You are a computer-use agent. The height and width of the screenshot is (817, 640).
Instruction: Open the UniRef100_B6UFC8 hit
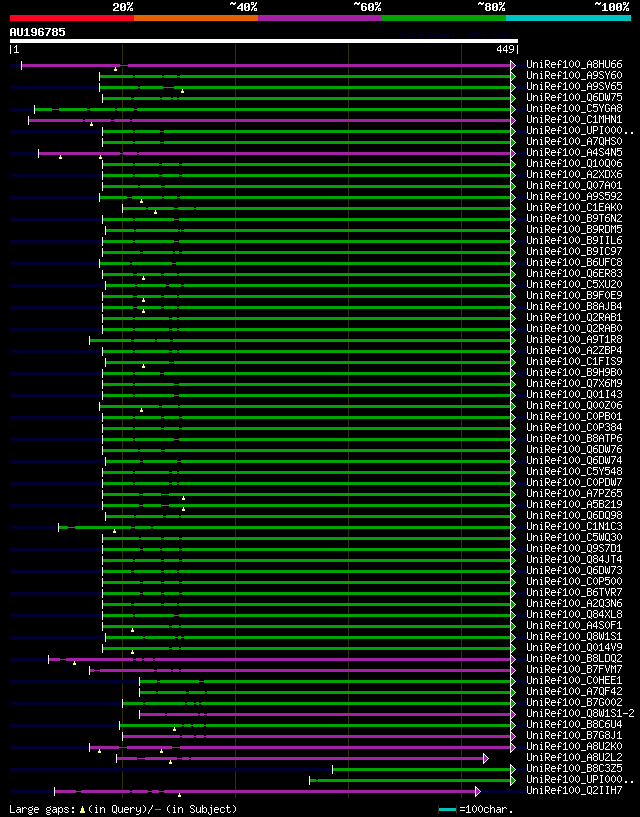click(x=574, y=263)
